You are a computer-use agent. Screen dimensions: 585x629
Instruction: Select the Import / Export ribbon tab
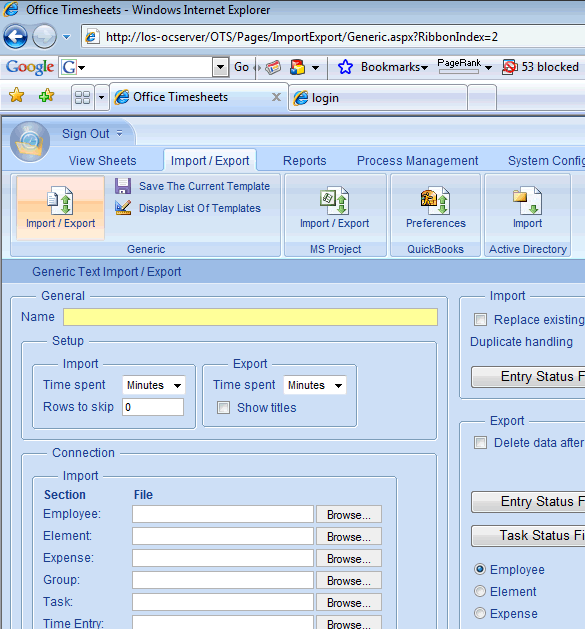click(x=210, y=160)
